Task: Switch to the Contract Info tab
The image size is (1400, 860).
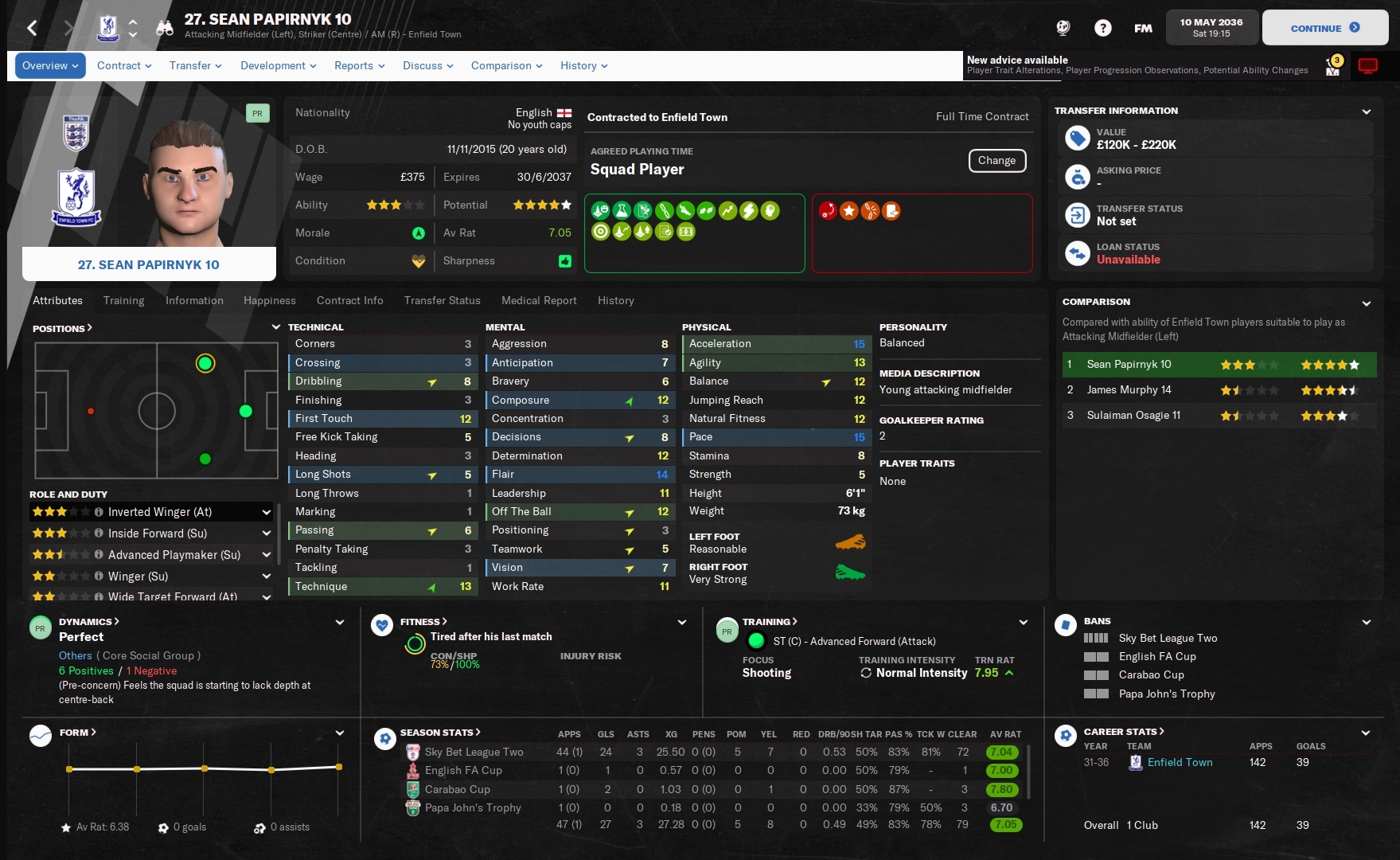Action: (x=349, y=301)
